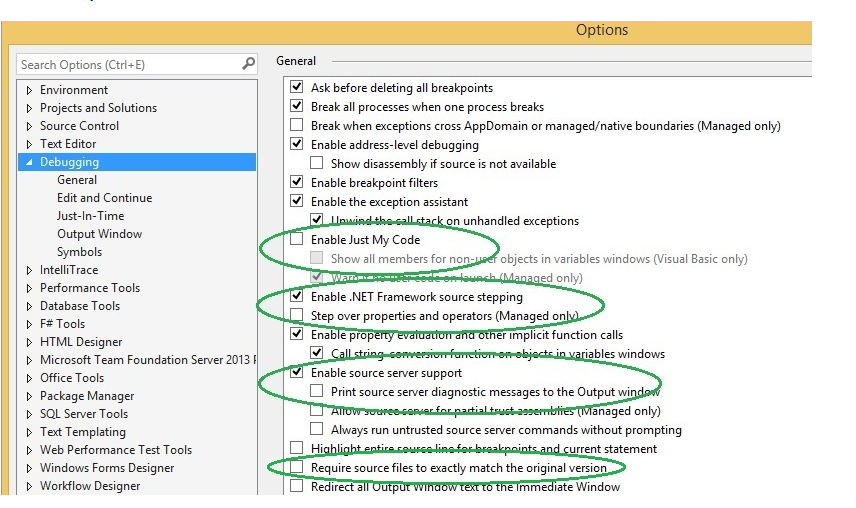Uncheck Call string-conversion function on objects

(316, 353)
